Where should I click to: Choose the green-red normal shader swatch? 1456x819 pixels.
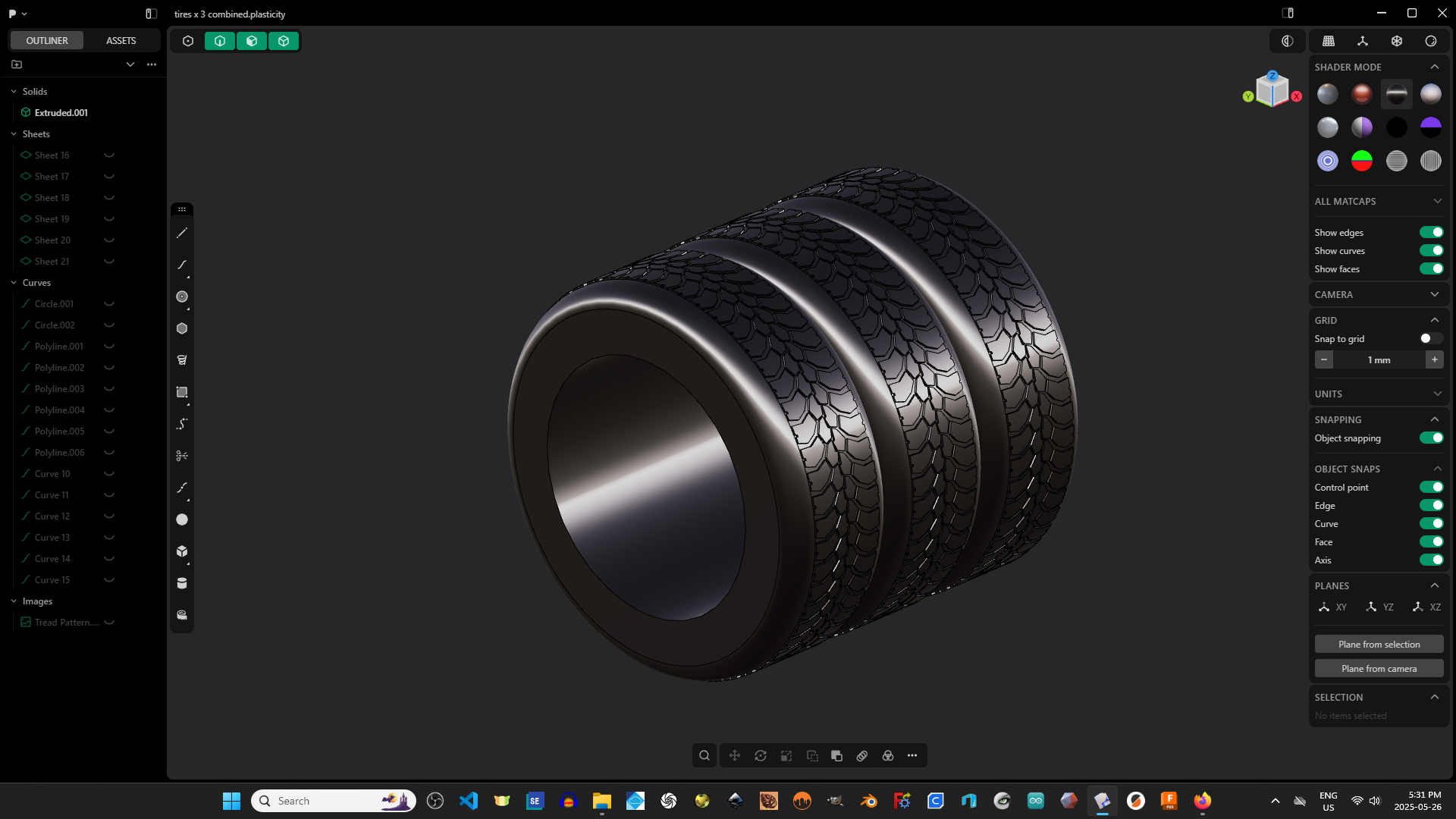click(1362, 161)
